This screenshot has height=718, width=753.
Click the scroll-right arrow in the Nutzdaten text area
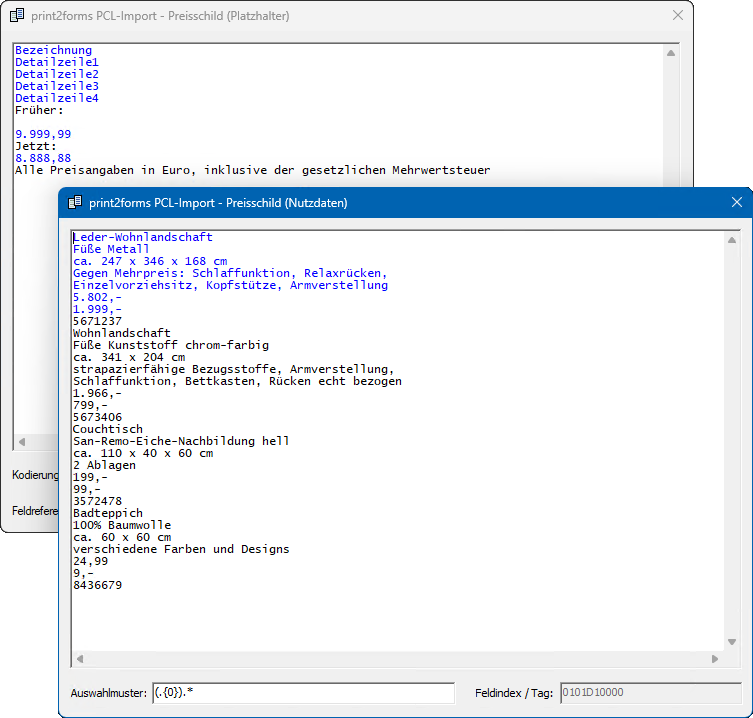tap(715, 659)
